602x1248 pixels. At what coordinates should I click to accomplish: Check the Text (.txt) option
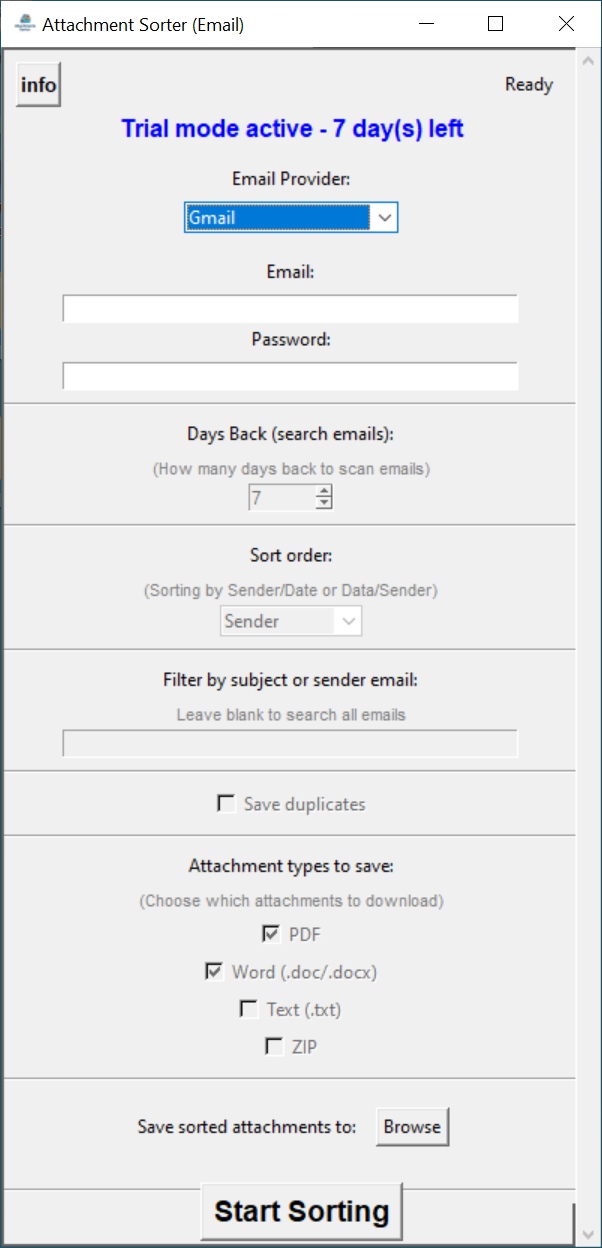[x=249, y=1009]
